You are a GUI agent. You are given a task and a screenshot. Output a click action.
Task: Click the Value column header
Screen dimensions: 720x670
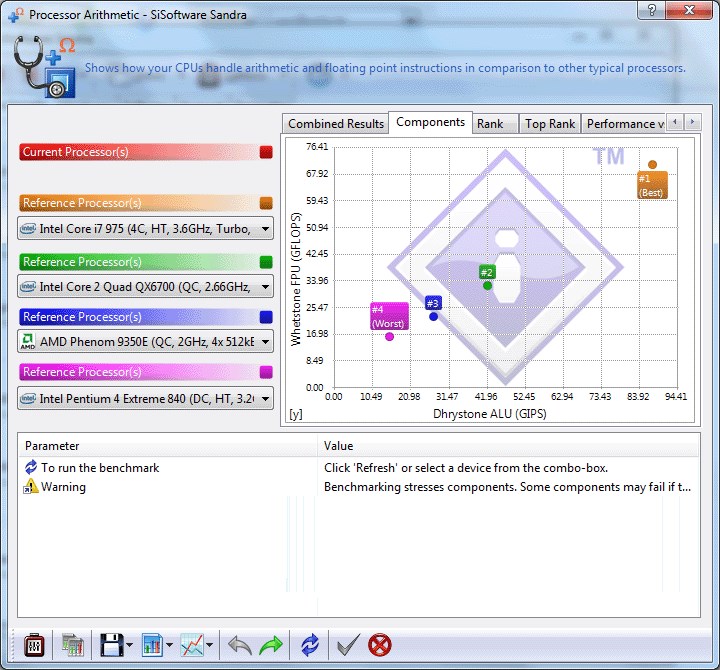point(508,446)
